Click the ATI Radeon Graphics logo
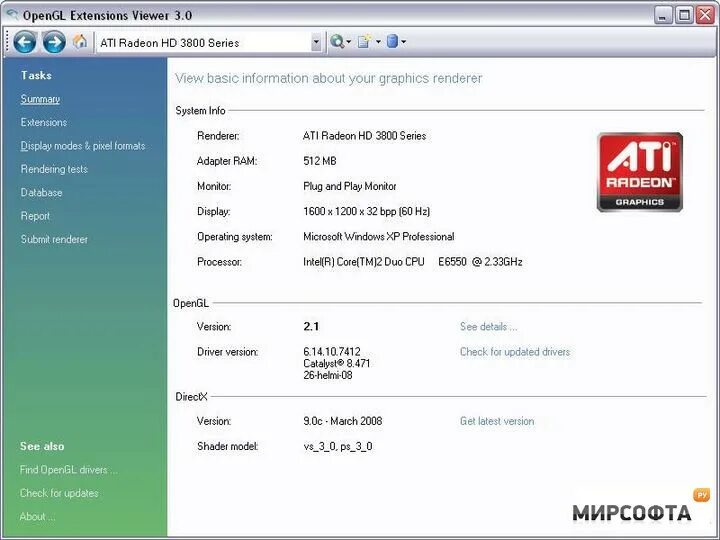 (x=640, y=172)
